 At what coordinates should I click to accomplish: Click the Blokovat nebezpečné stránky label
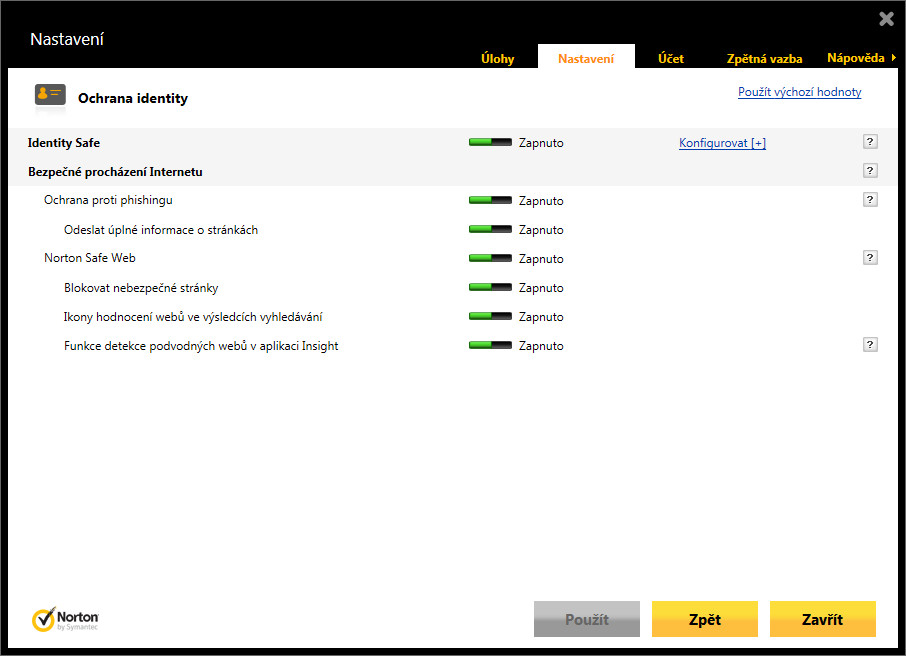[141, 287]
